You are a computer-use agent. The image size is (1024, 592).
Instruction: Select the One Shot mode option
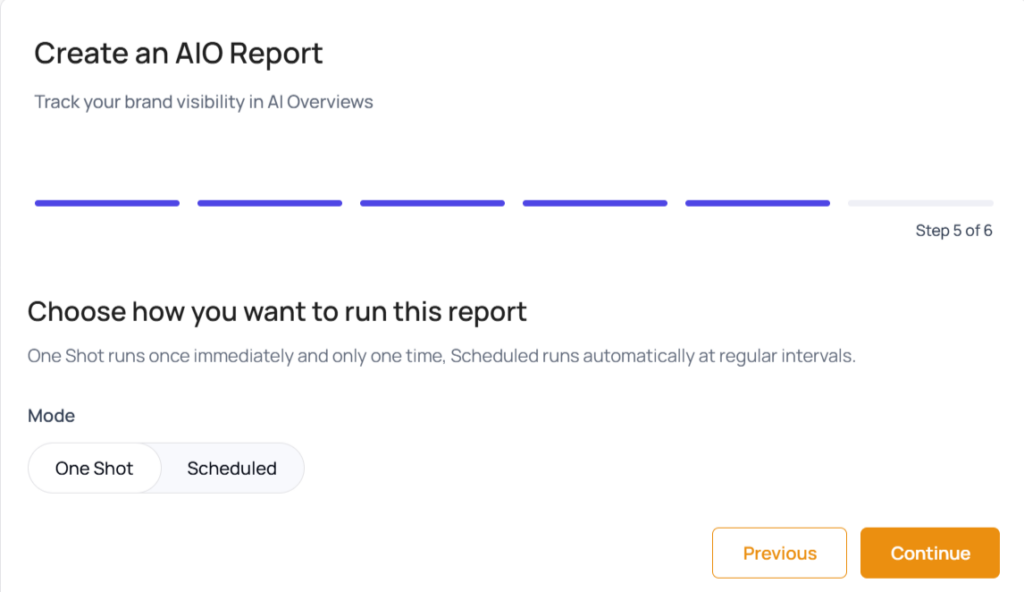click(94, 468)
